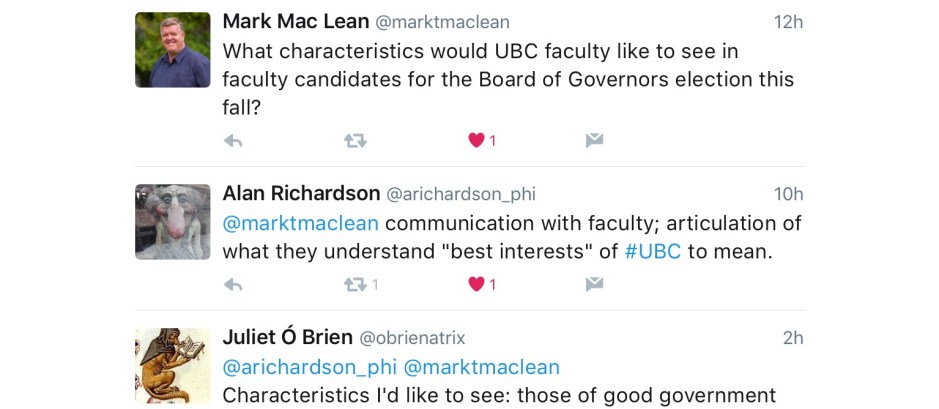Screen dimensions: 939x409
Task: Visit Alan Richardson's profile name
Action: [301, 193]
